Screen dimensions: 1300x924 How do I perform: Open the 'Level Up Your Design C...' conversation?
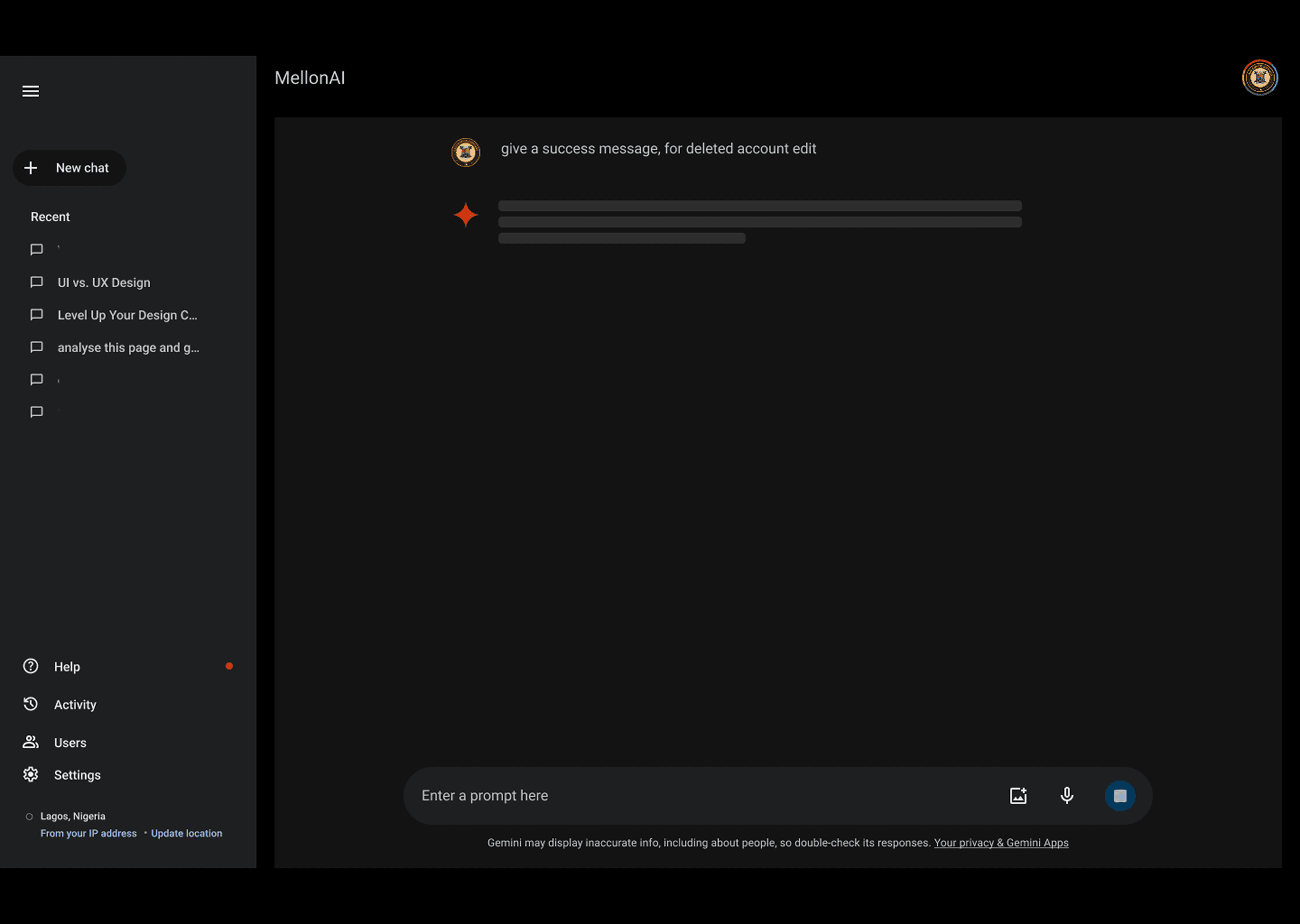(x=127, y=314)
